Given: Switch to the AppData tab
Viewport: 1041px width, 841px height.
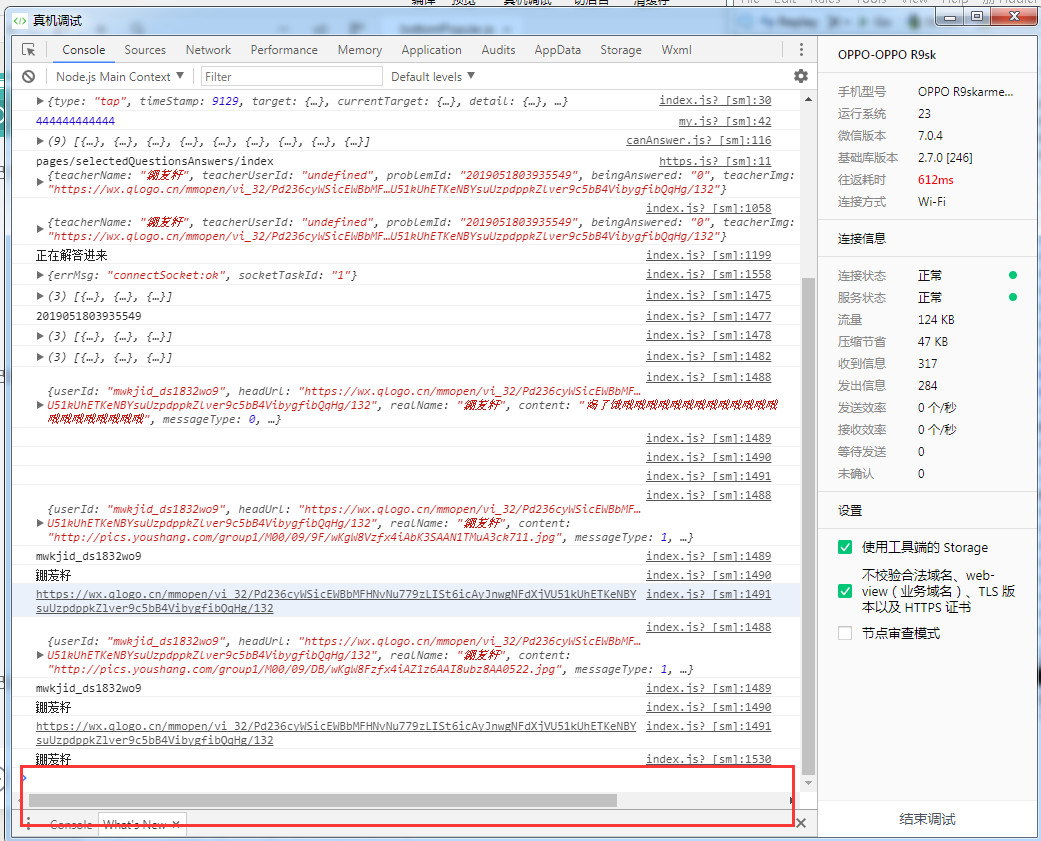Looking at the screenshot, I should coord(557,50).
